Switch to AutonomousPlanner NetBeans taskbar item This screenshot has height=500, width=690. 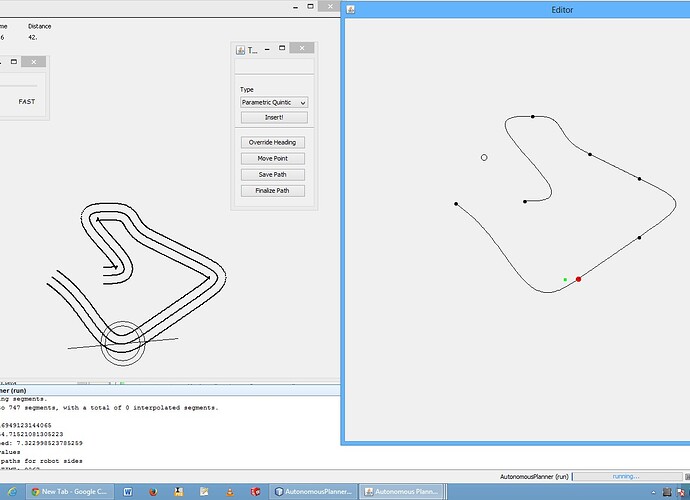click(x=312, y=492)
